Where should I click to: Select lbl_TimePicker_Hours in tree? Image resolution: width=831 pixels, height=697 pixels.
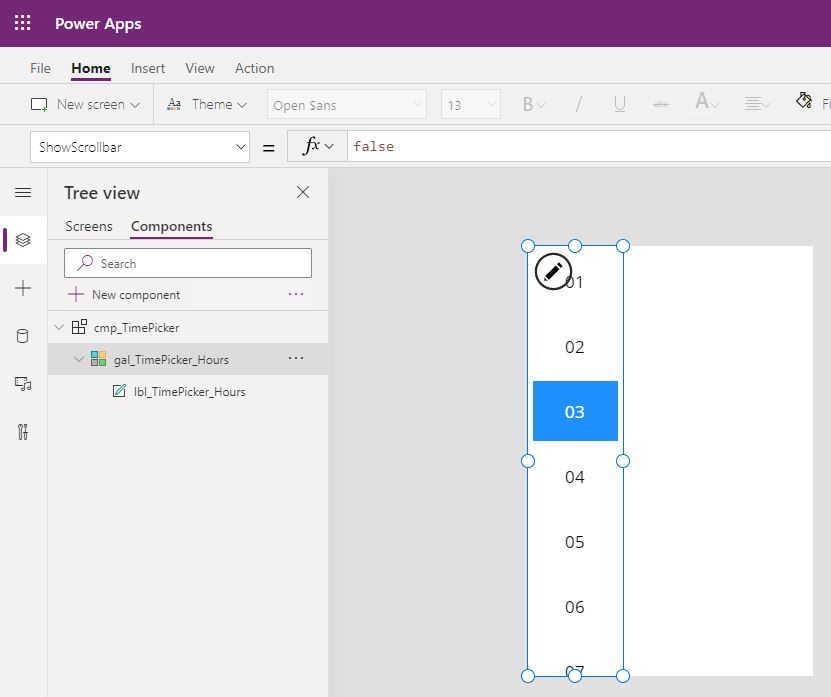coord(189,392)
